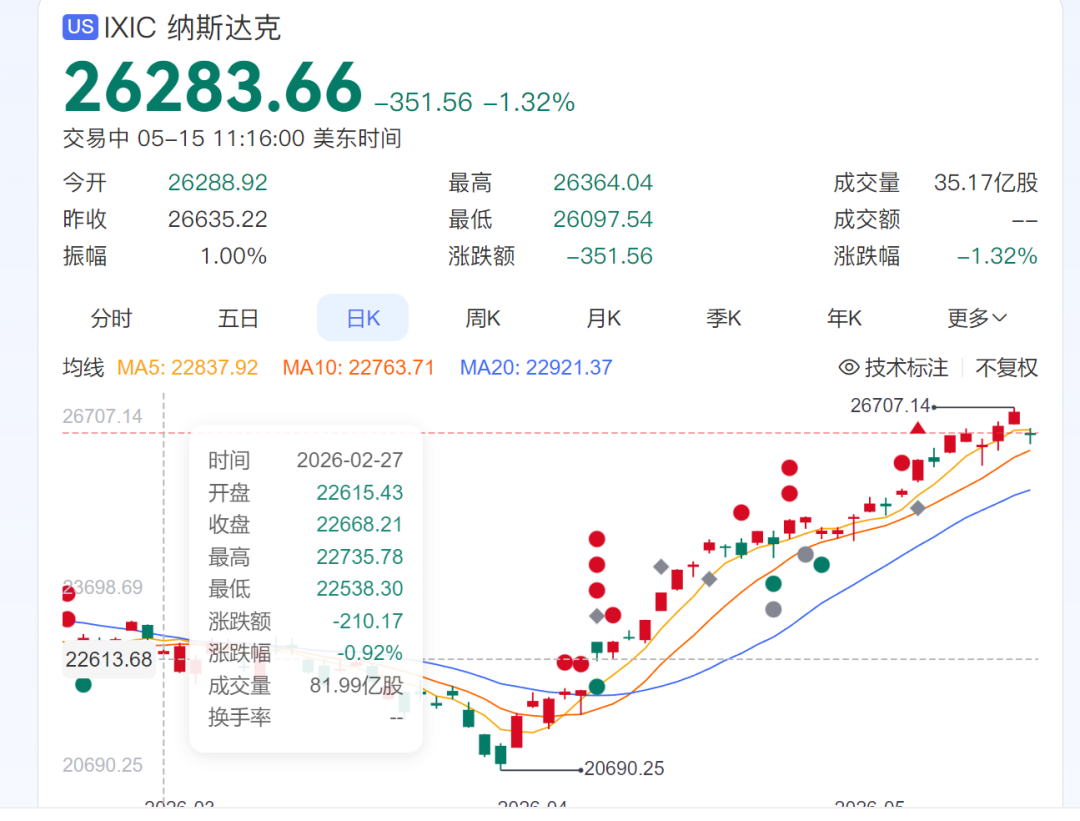Image resolution: width=1080 pixels, height=821 pixels.
Task: Click the red triangle marker near 26707.14
Action: (x=917, y=428)
